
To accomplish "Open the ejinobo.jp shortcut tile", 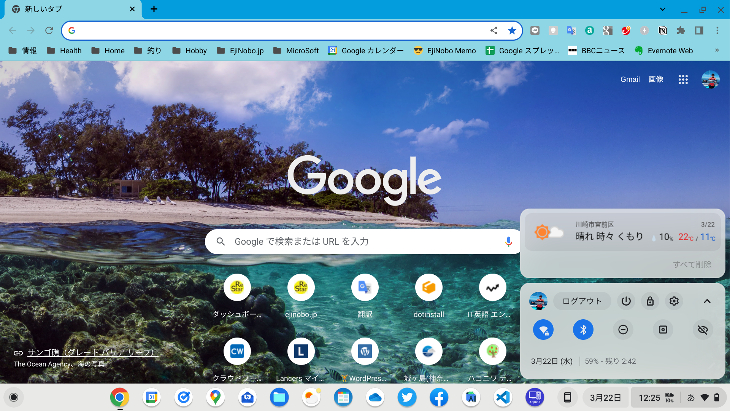I will tap(301, 295).
